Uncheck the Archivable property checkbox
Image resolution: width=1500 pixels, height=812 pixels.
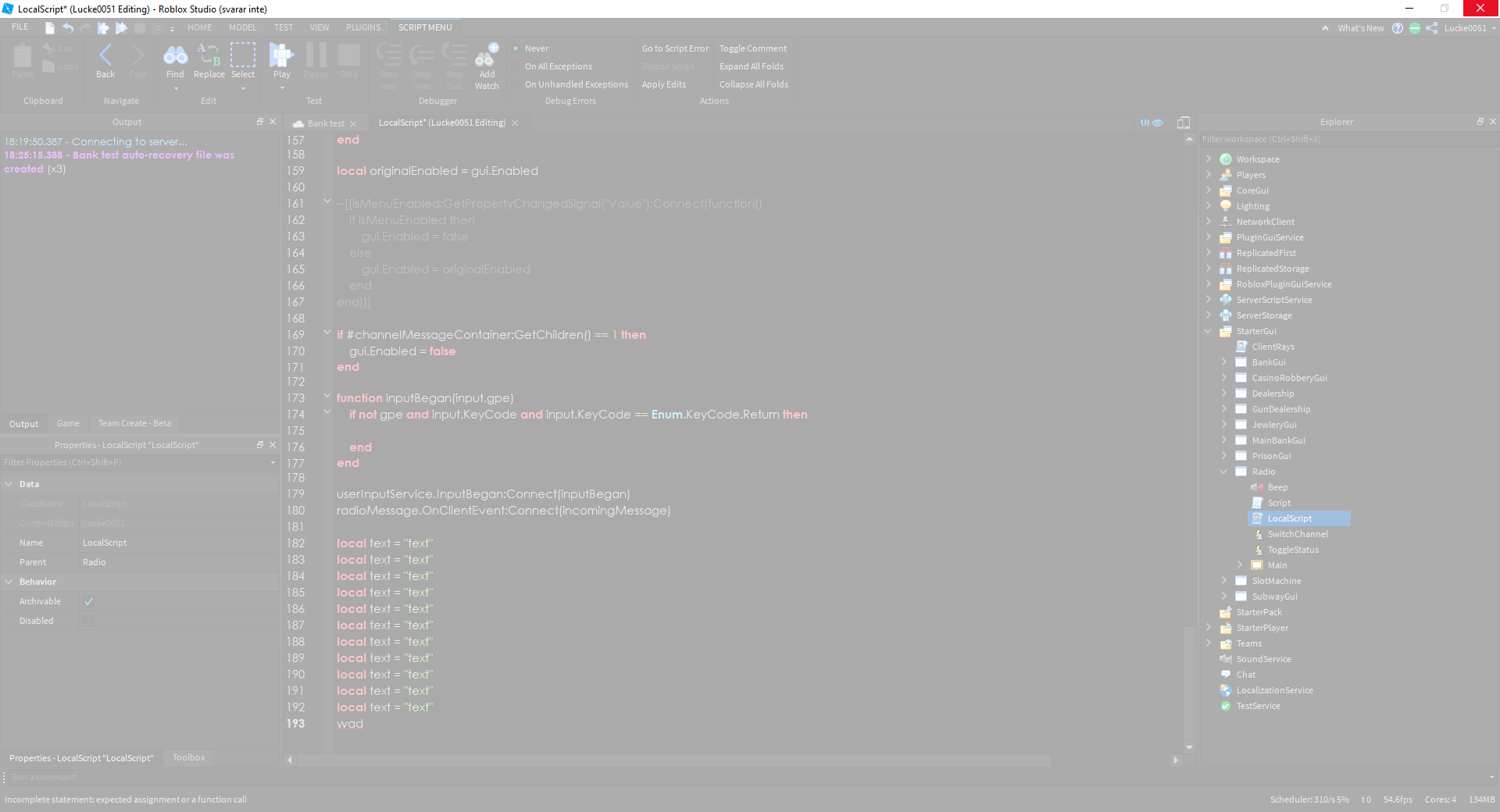(88, 601)
